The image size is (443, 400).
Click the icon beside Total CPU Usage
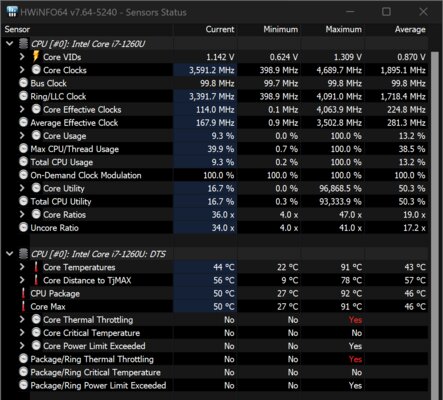click(23, 162)
